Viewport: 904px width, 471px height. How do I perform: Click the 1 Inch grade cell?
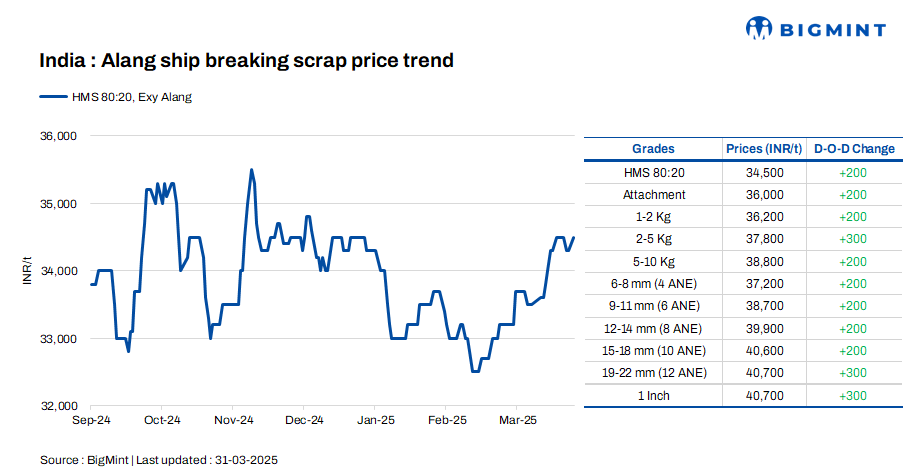point(654,396)
